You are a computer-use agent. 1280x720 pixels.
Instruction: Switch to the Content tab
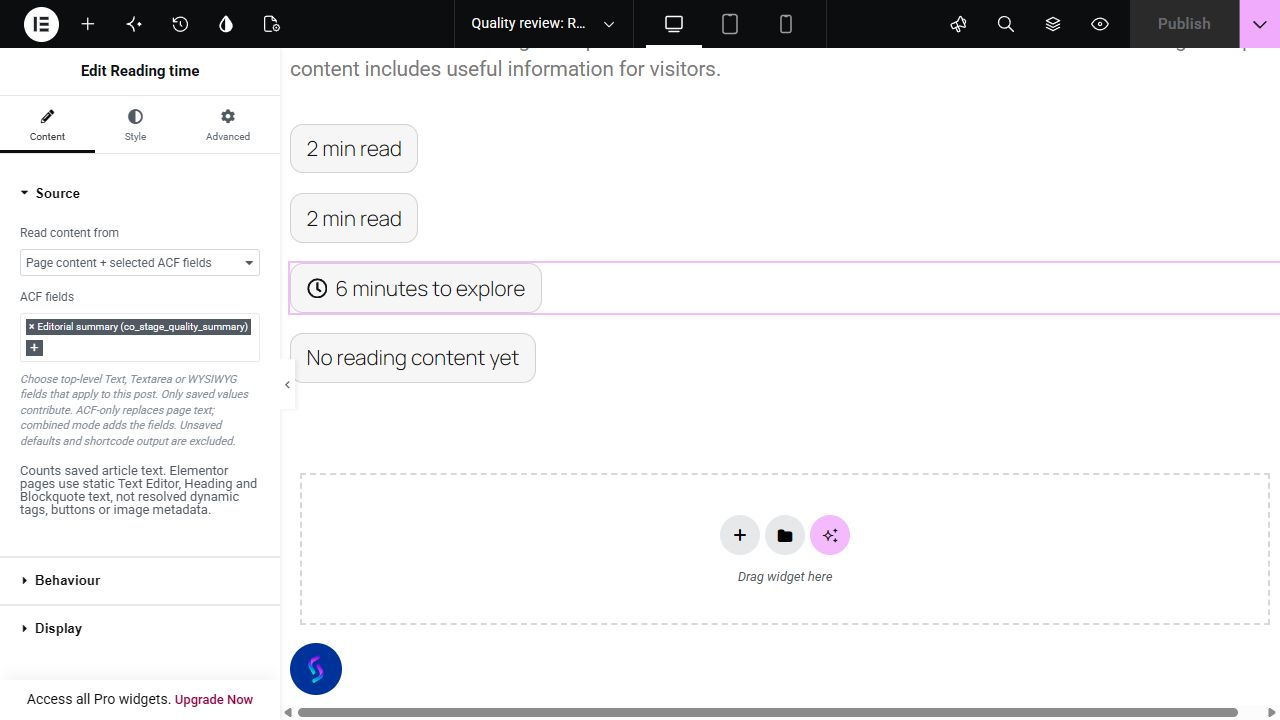point(47,125)
